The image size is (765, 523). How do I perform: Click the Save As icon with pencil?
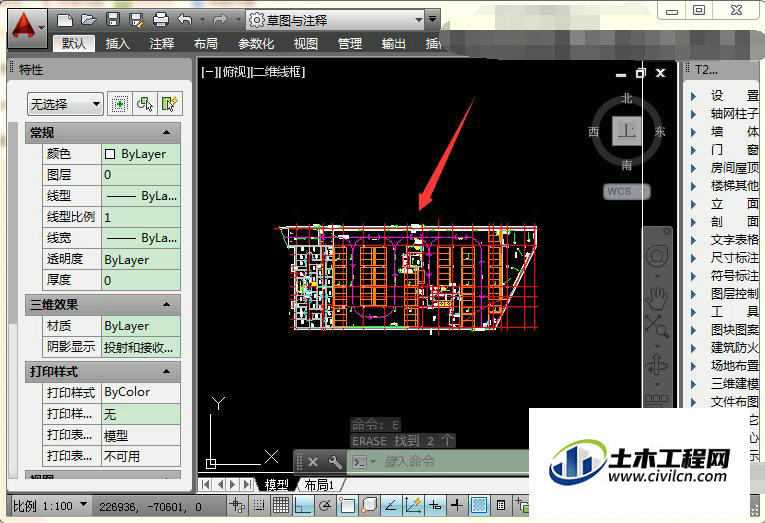(x=137, y=20)
